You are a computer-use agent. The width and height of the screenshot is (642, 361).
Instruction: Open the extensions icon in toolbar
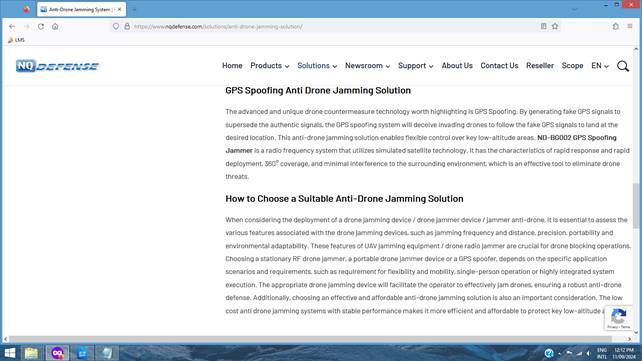pos(616,26)
